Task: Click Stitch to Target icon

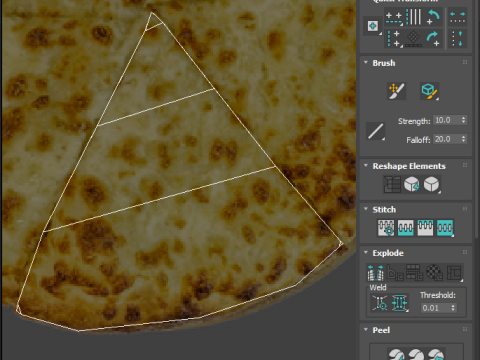Action: (386, 228)
